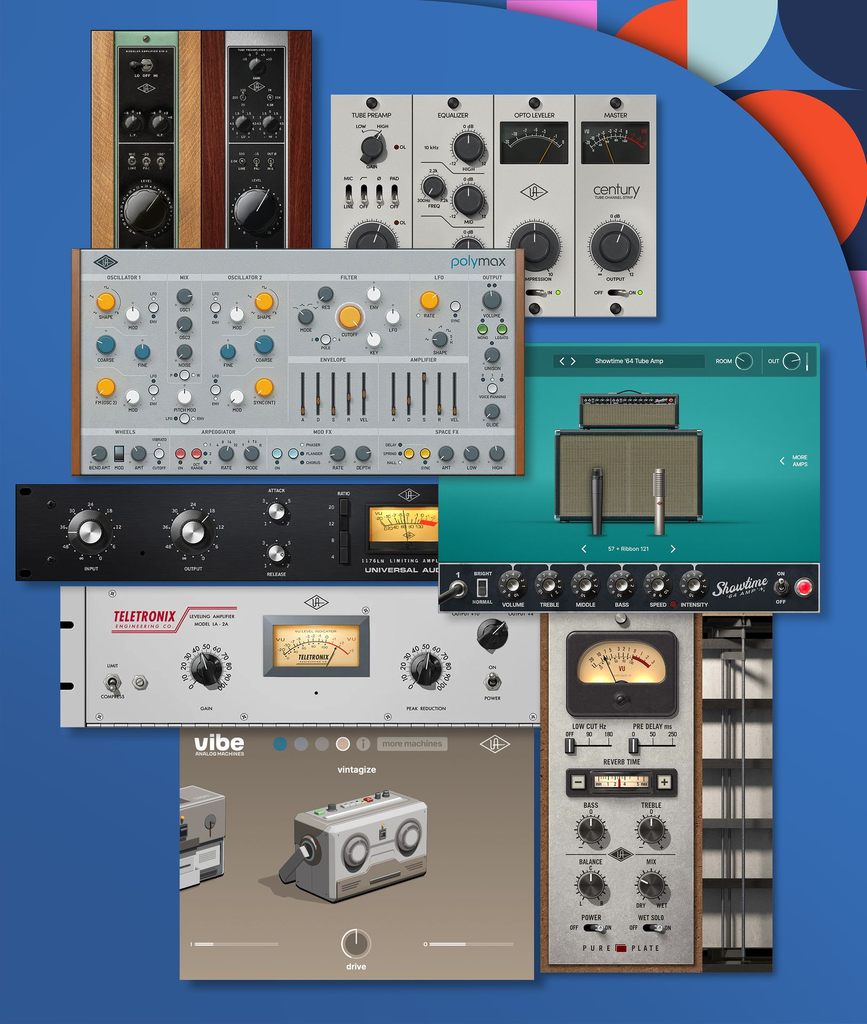Screen dimensions: 867x1024
Task: Toggle the PolyMAX Mod FX On button
Action: click(x=277, y=453)
